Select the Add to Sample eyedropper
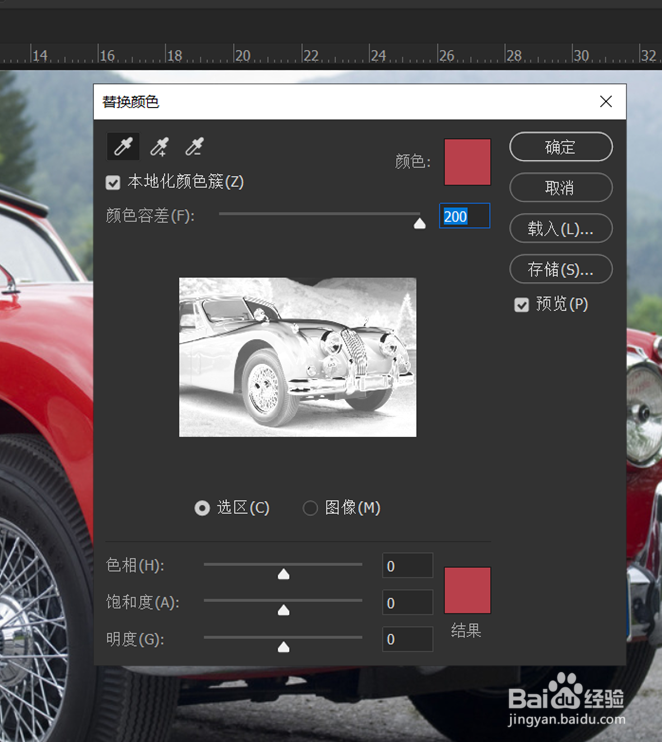The height and width of the screenshot is (742, 662). (159, 147)
